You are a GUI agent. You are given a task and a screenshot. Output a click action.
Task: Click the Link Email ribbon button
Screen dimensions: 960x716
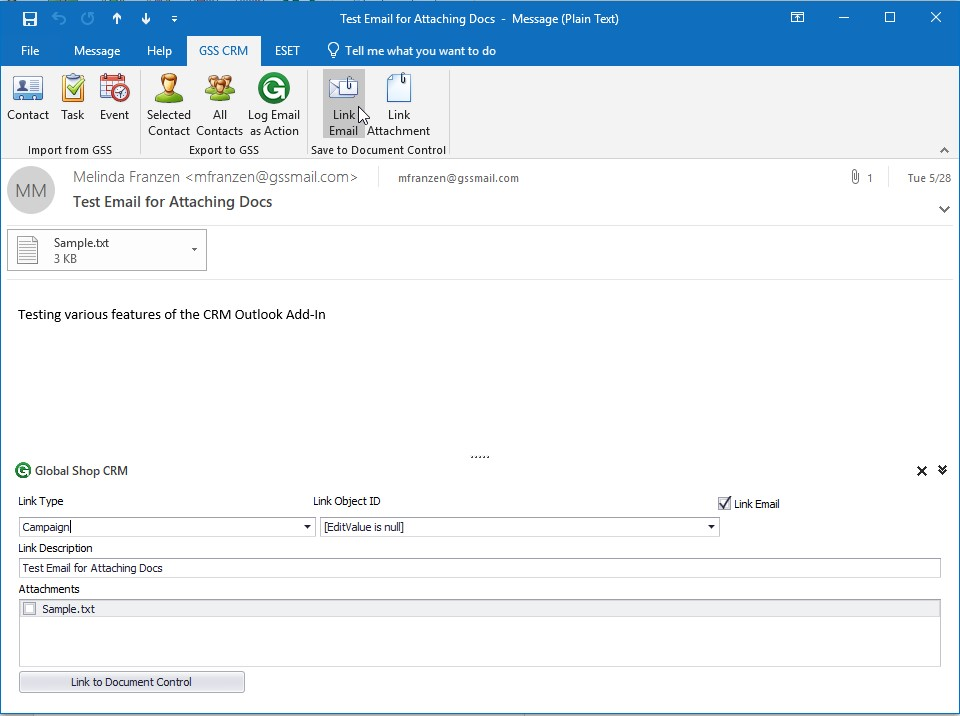343,104
